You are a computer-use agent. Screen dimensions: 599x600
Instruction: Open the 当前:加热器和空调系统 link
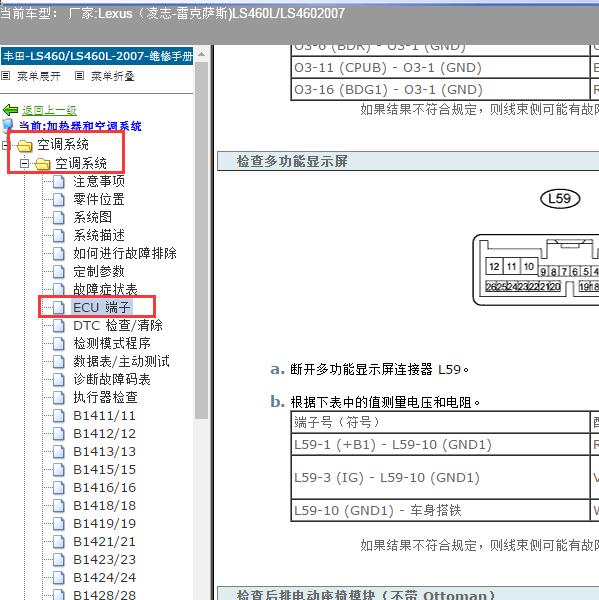[80, 126]
